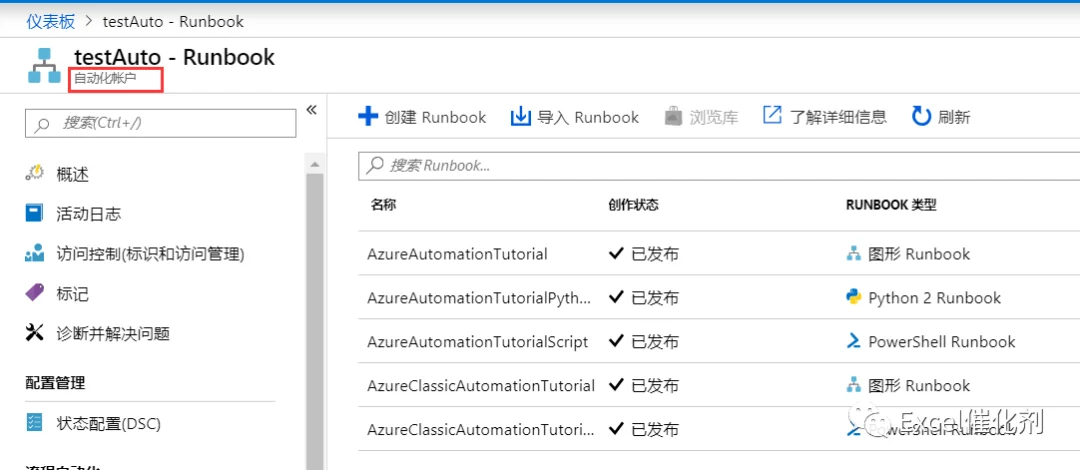
Task: Open the AzureAutomationTutorialScript runbook
Action: [x=478, y=342]
